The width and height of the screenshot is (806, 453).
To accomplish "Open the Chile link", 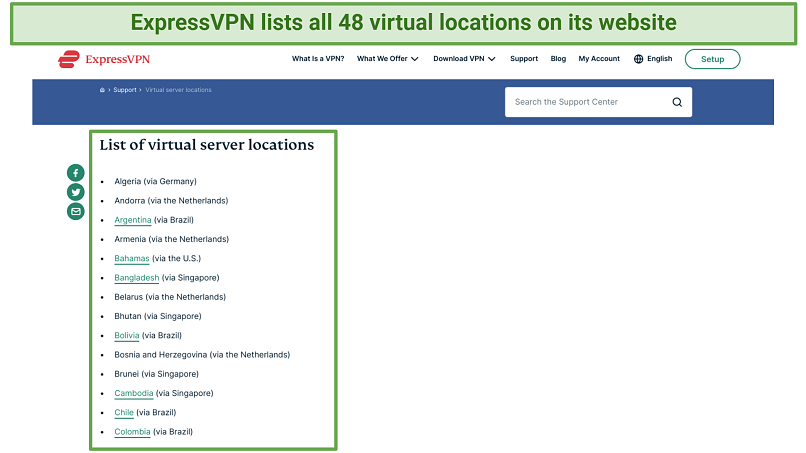I will point(124,412).
